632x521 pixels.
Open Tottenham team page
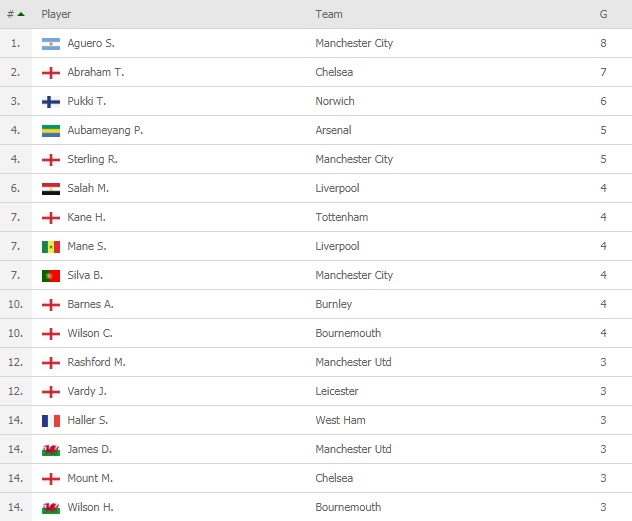pyautogui.click(x=341, y=218)
